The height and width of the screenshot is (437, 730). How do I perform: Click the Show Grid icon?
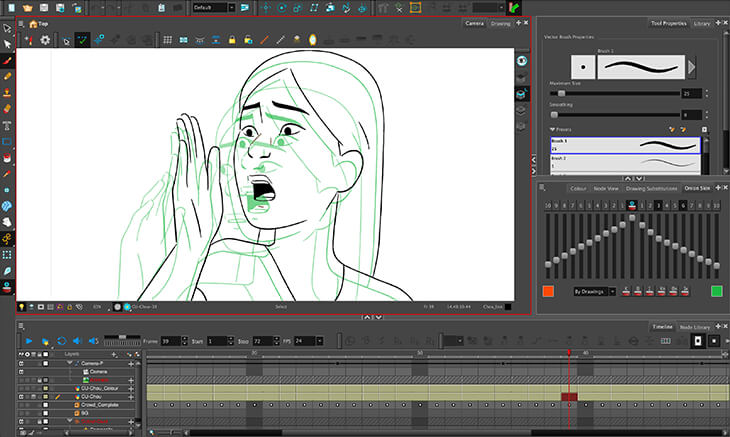click(x=167, y=40)
